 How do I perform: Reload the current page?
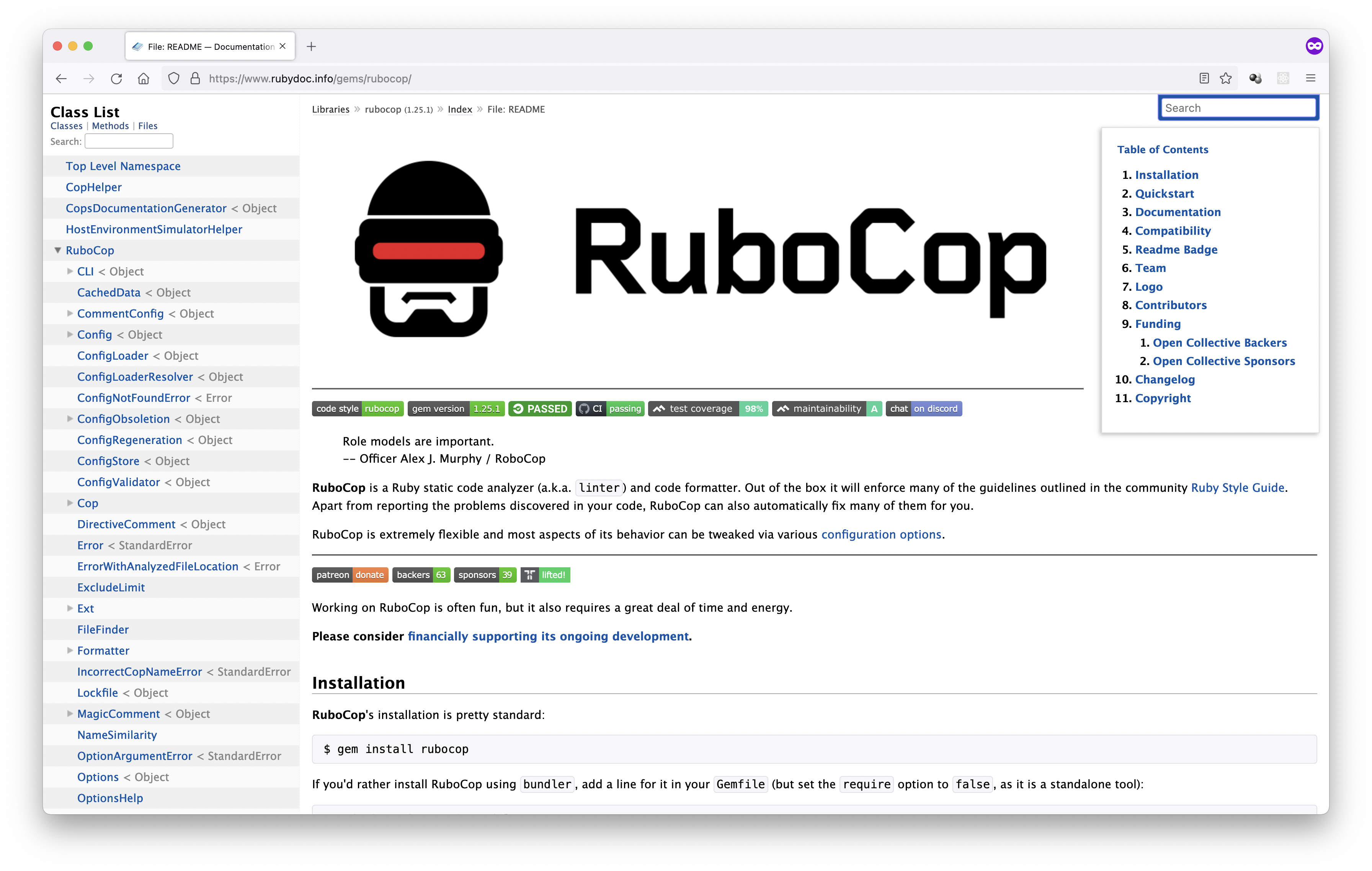(116, 79)
